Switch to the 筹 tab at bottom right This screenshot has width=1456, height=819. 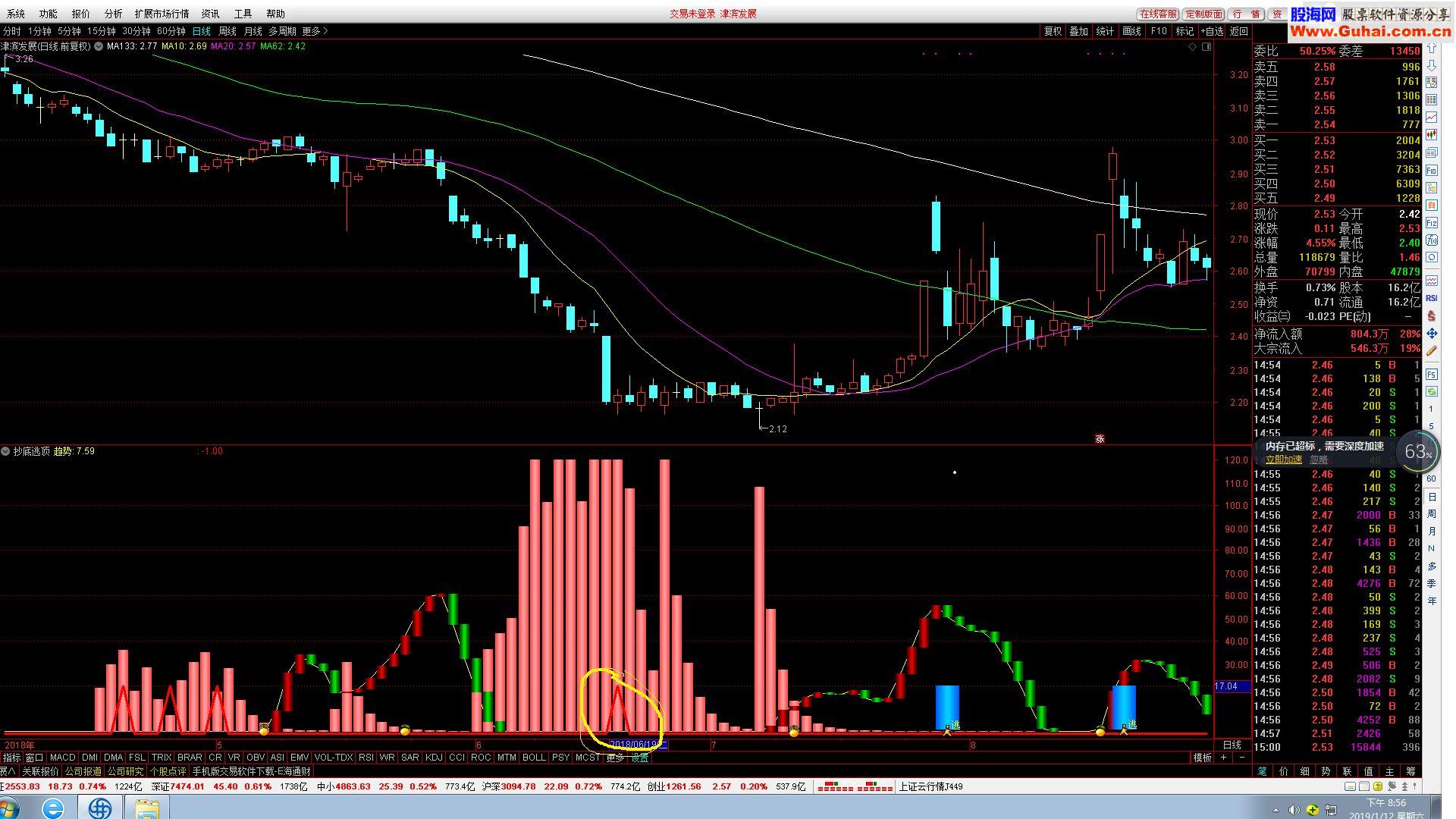[1410, 771]
